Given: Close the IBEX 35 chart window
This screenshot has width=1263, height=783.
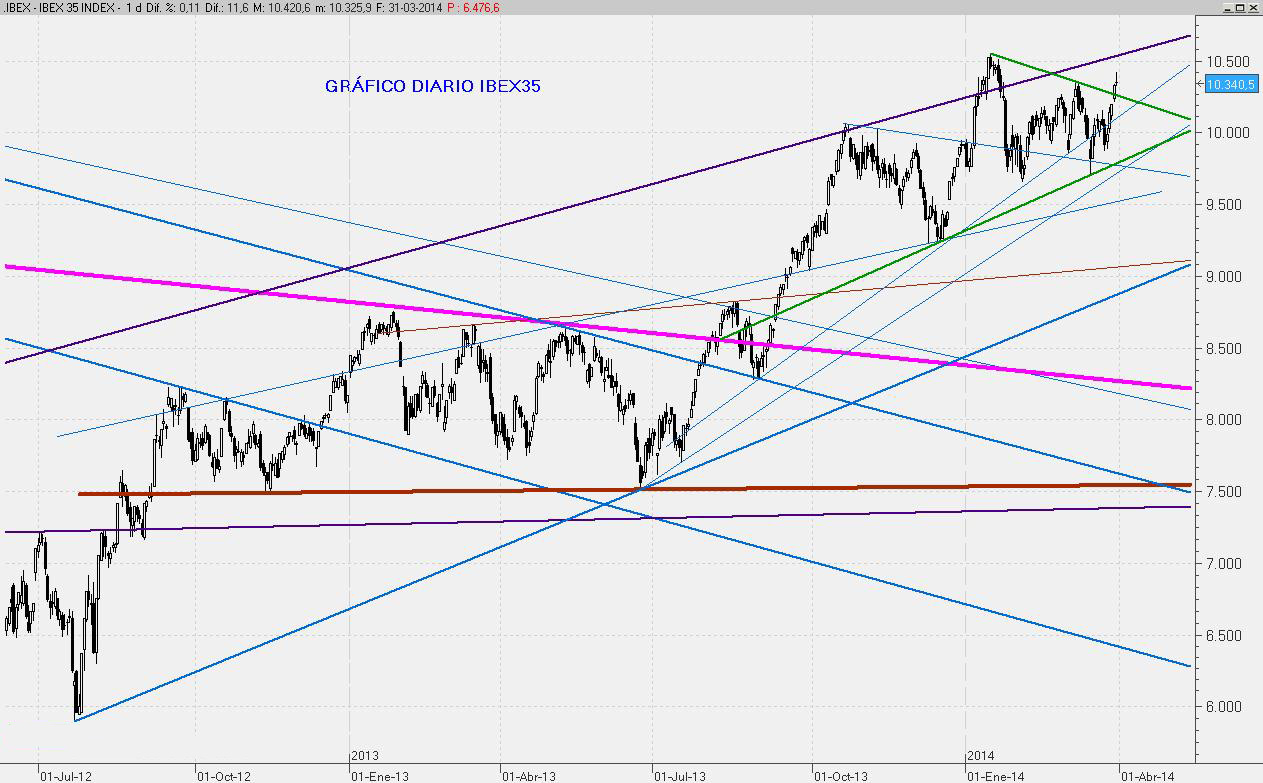Looking at the screenshot, I should [1254, 7].
